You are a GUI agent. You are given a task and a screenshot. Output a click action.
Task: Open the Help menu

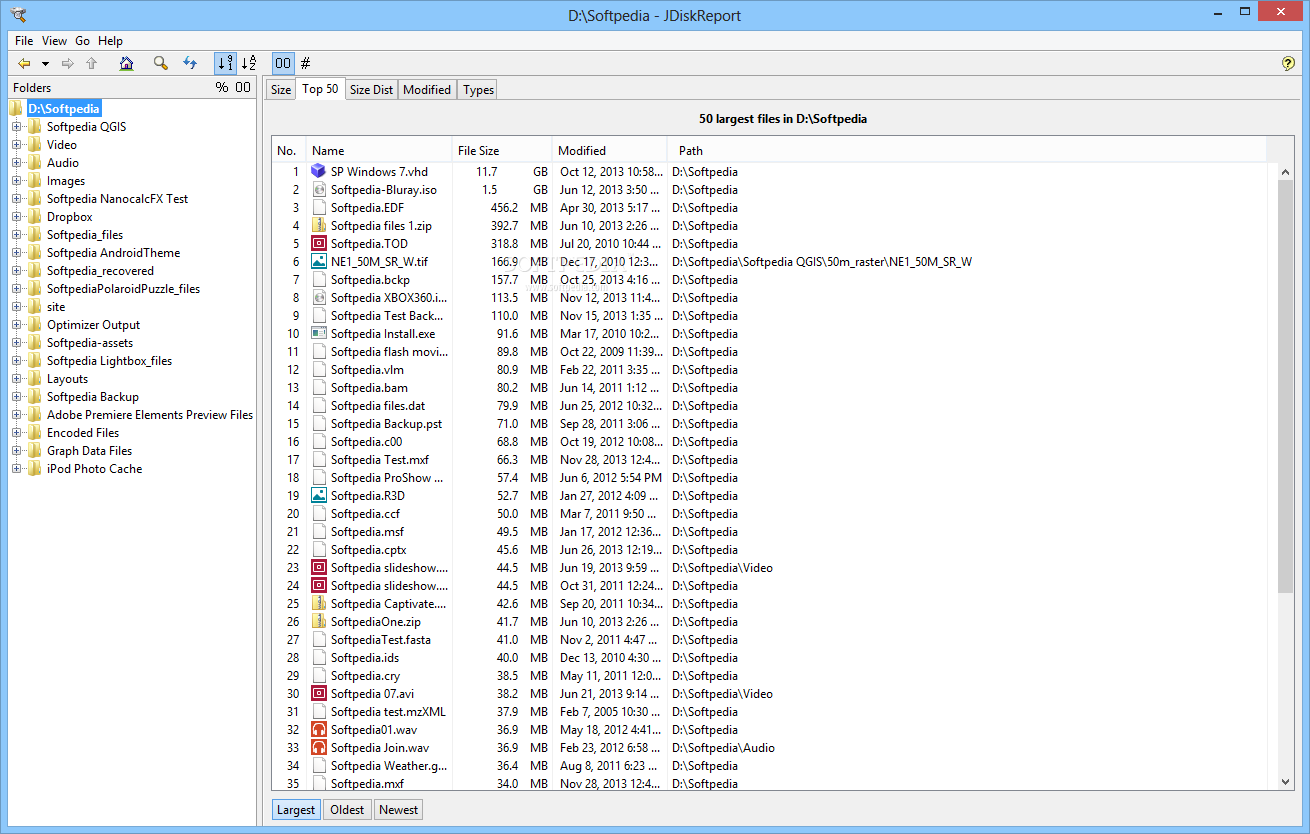pyautogui.click(x=111, y=41)
